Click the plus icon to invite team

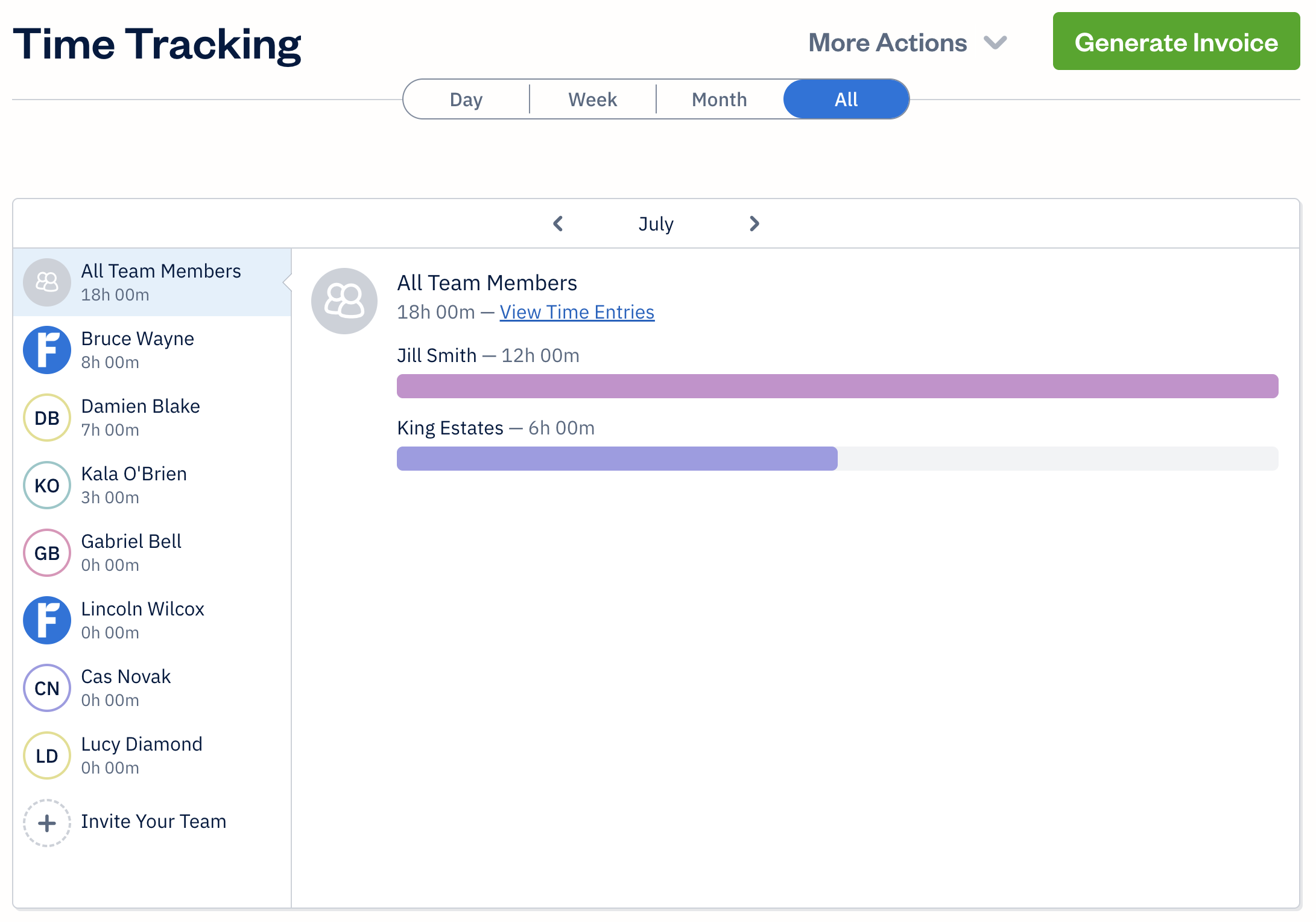click(47, 822)
